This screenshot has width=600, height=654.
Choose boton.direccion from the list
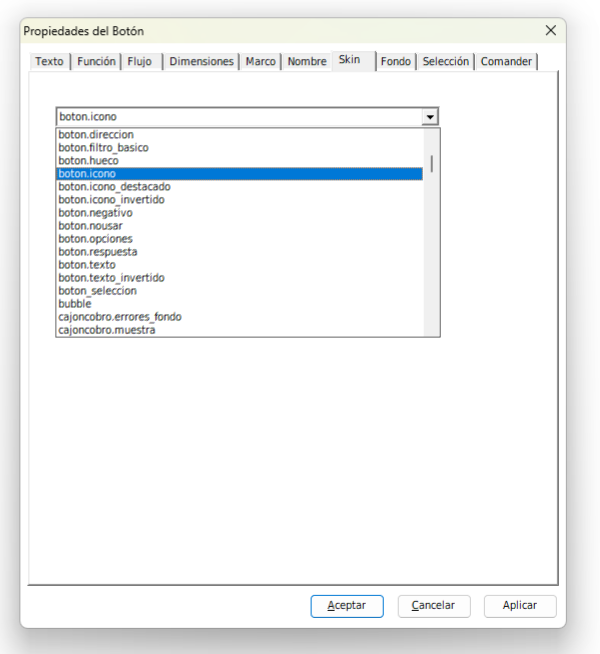tap(240, 135)
